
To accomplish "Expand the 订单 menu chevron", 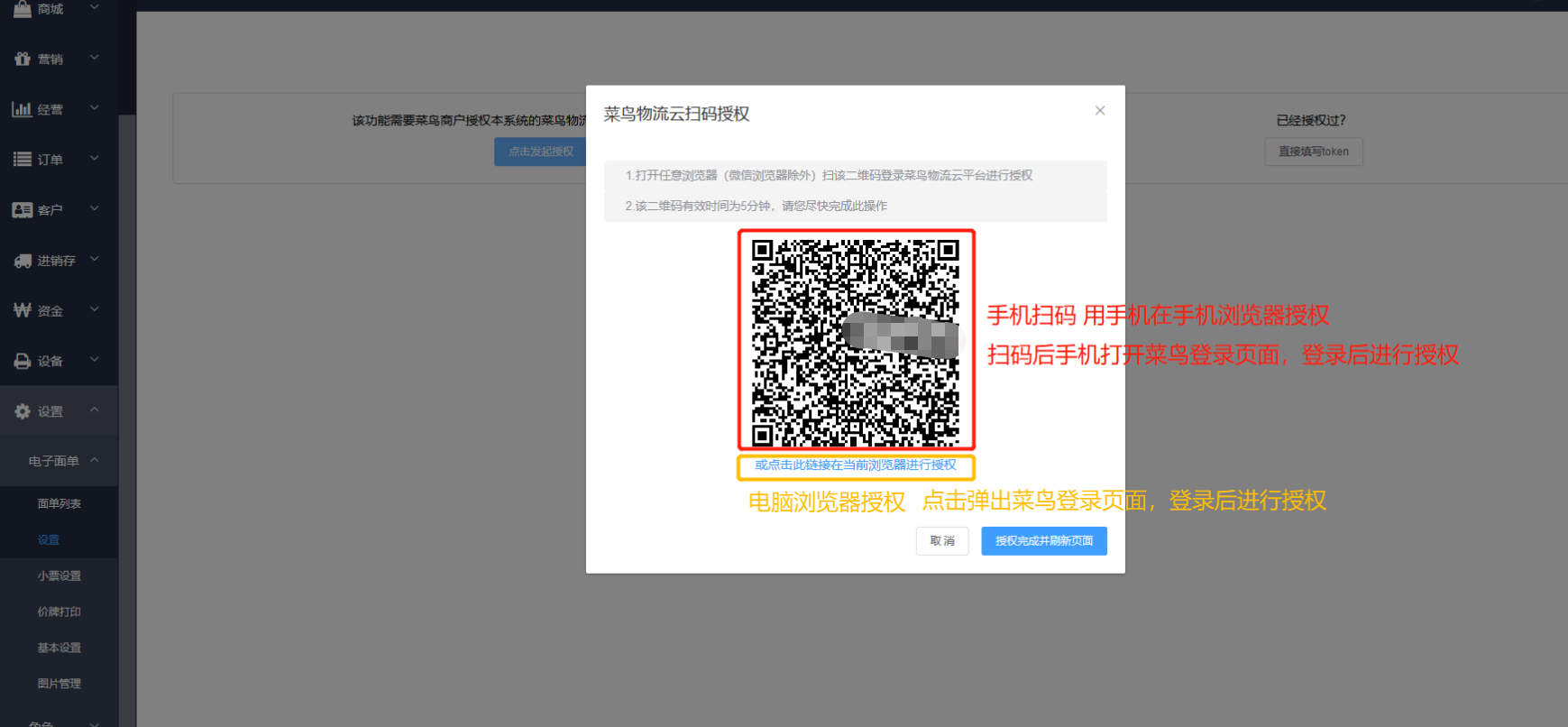I will (95, 159).
